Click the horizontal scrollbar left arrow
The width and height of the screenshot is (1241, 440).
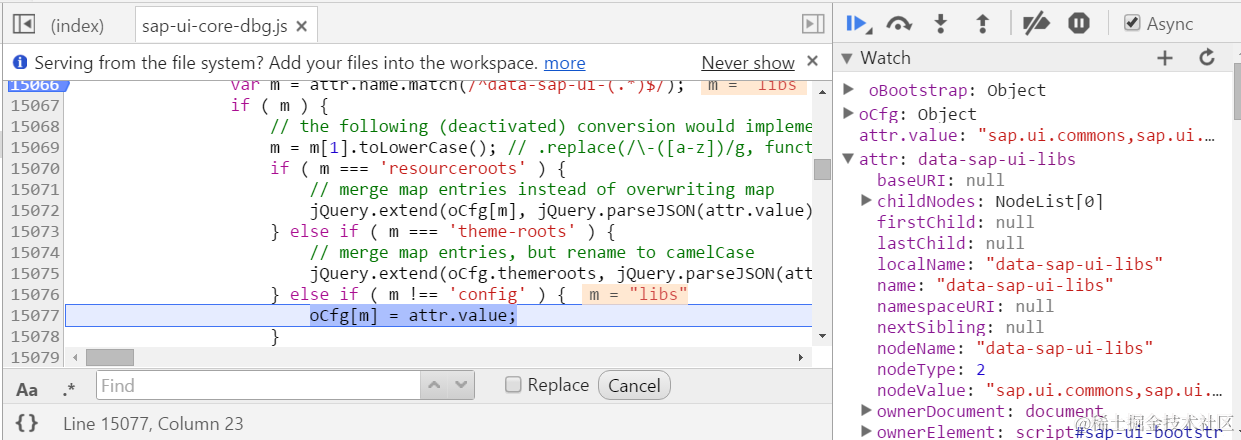[x=73, y=357]
